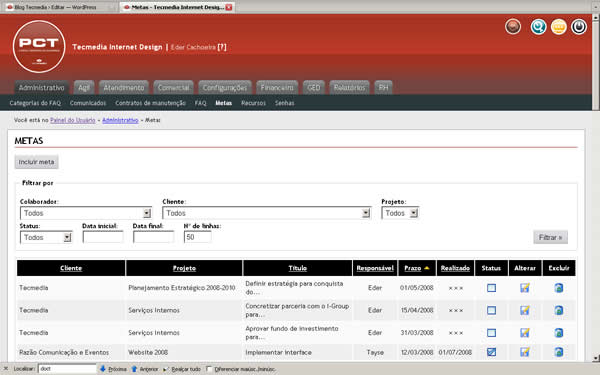Click the Realçar tudo highlight icon
Image resolution: width=600 pixels, height=375 pixels.
click(166, 369)
